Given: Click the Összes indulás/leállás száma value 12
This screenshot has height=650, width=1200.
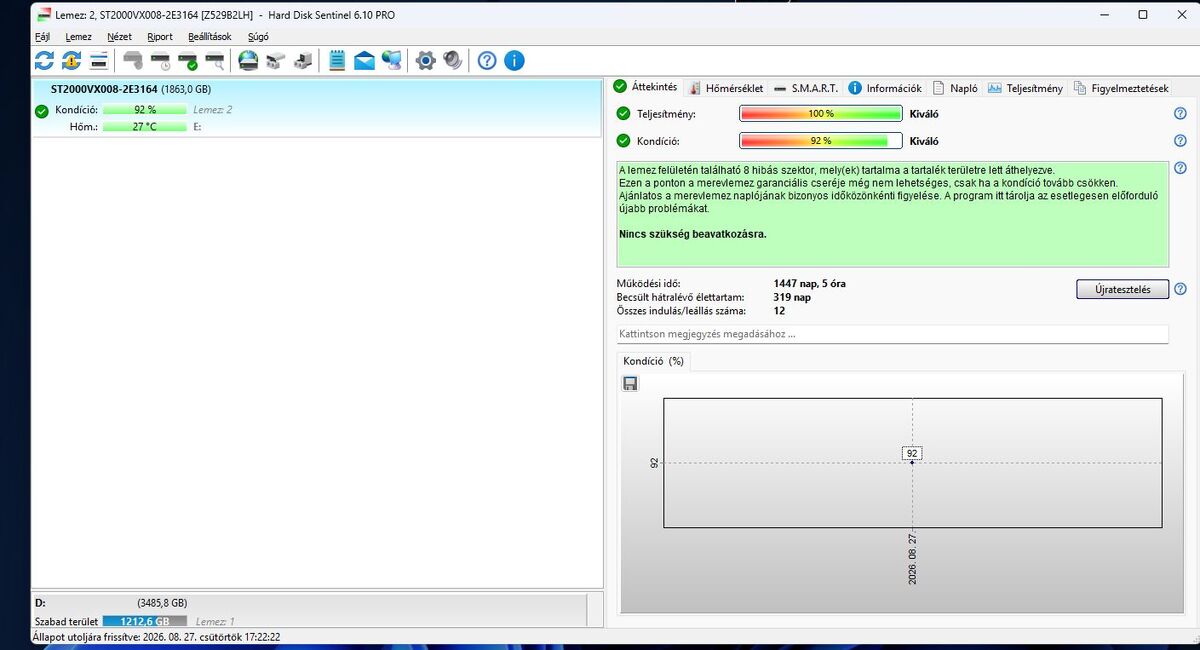Looking at the screenshot, I should pos(779,311).
